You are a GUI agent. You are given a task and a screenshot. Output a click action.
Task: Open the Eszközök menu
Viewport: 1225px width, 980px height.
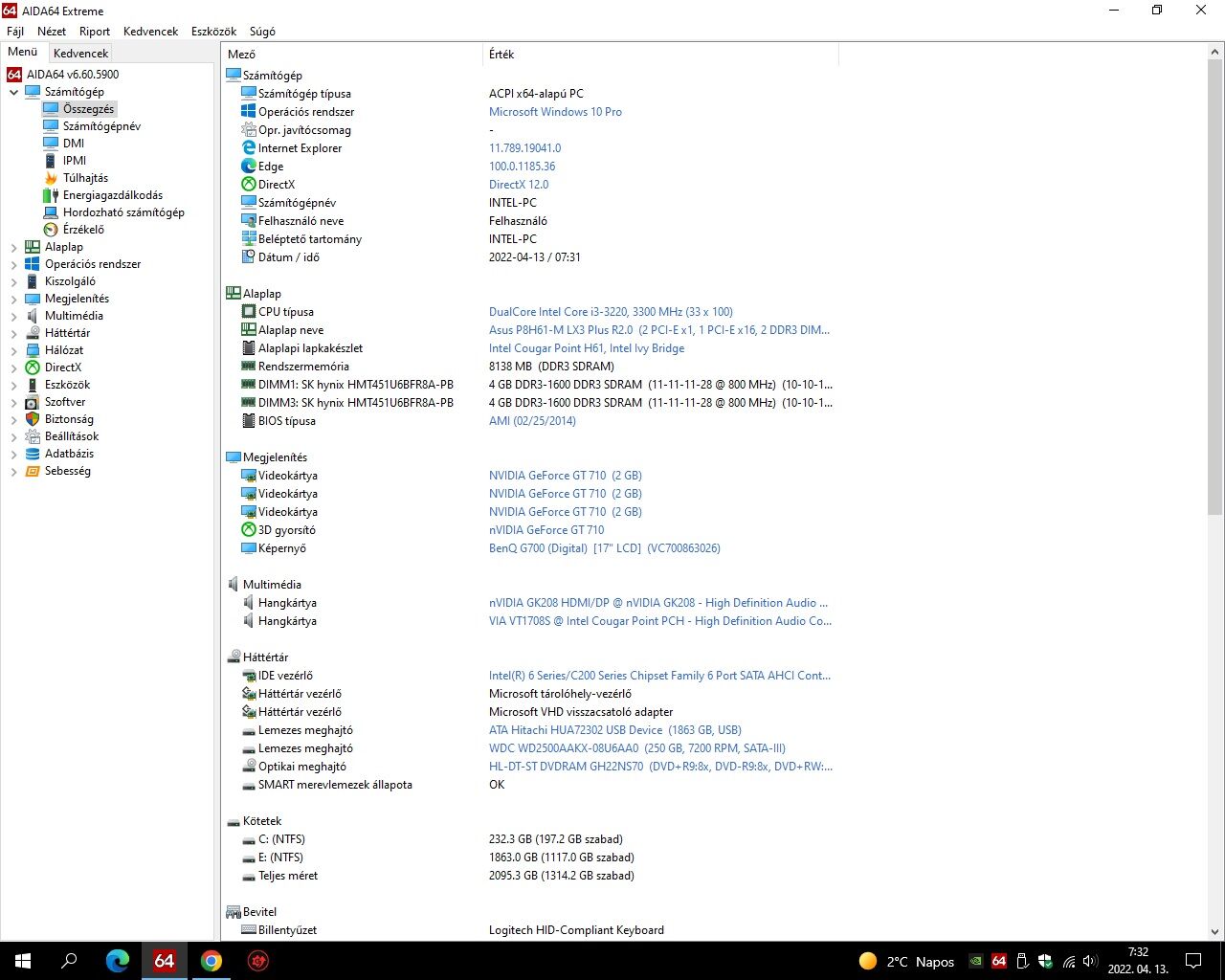tap(213, 32)
